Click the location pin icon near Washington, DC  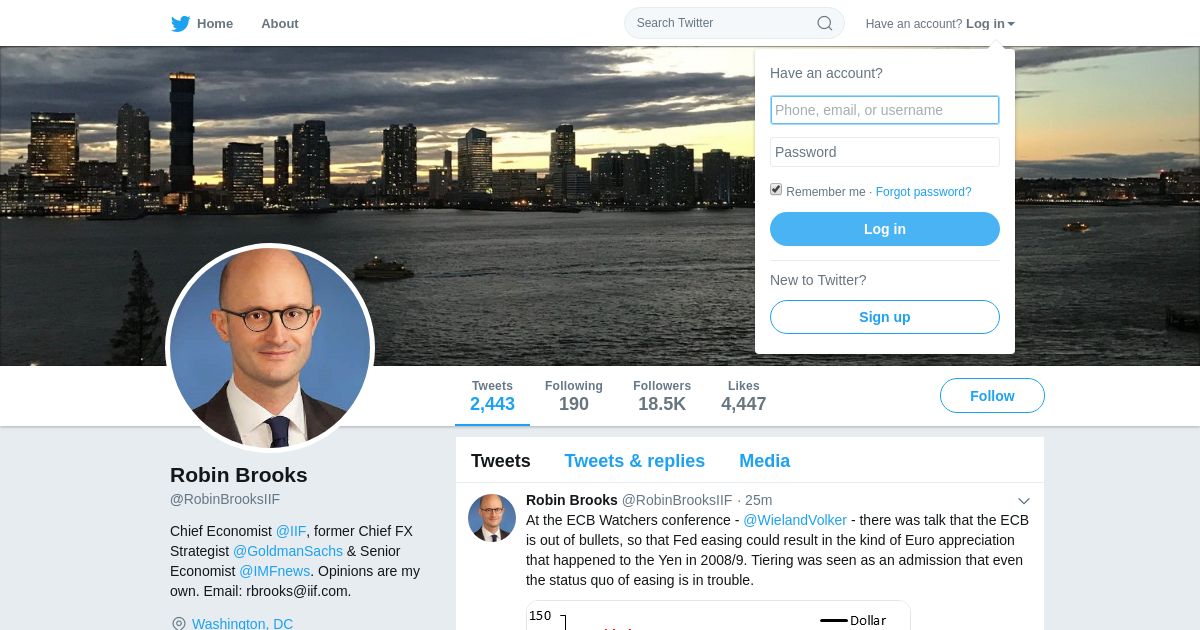(179, 623)
